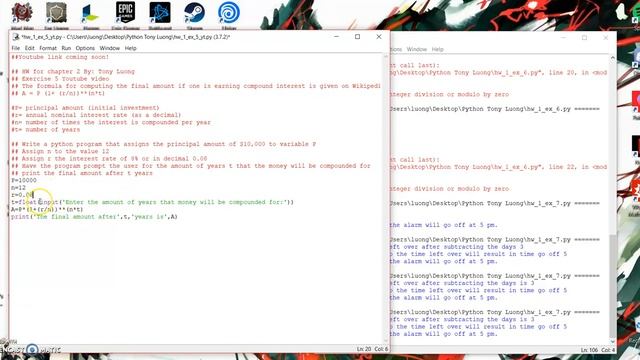Click shell traceback line mentioning 'line 22'

(499, 167)
